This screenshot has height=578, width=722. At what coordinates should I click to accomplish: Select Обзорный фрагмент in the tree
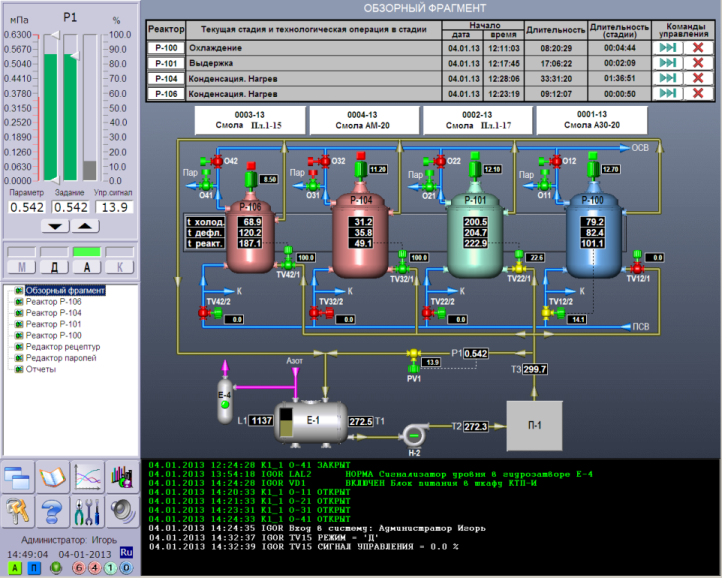[x=65, y=291]
